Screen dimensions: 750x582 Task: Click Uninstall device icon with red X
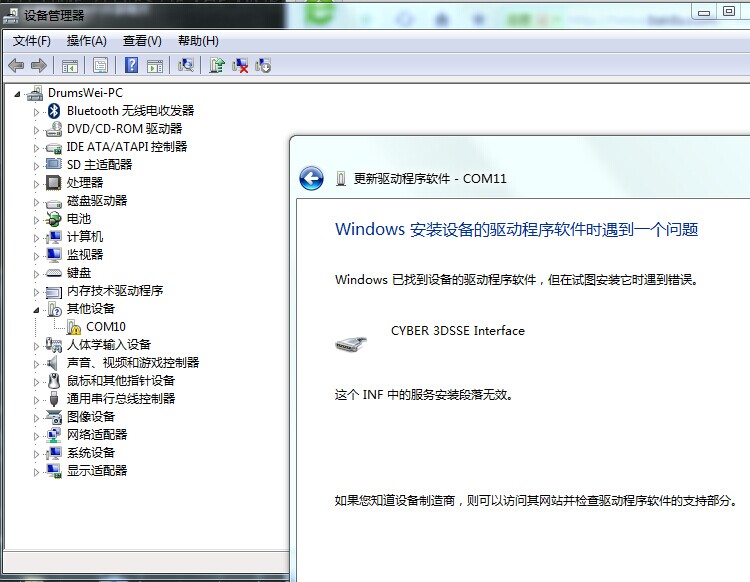click(x=240, y=65)
